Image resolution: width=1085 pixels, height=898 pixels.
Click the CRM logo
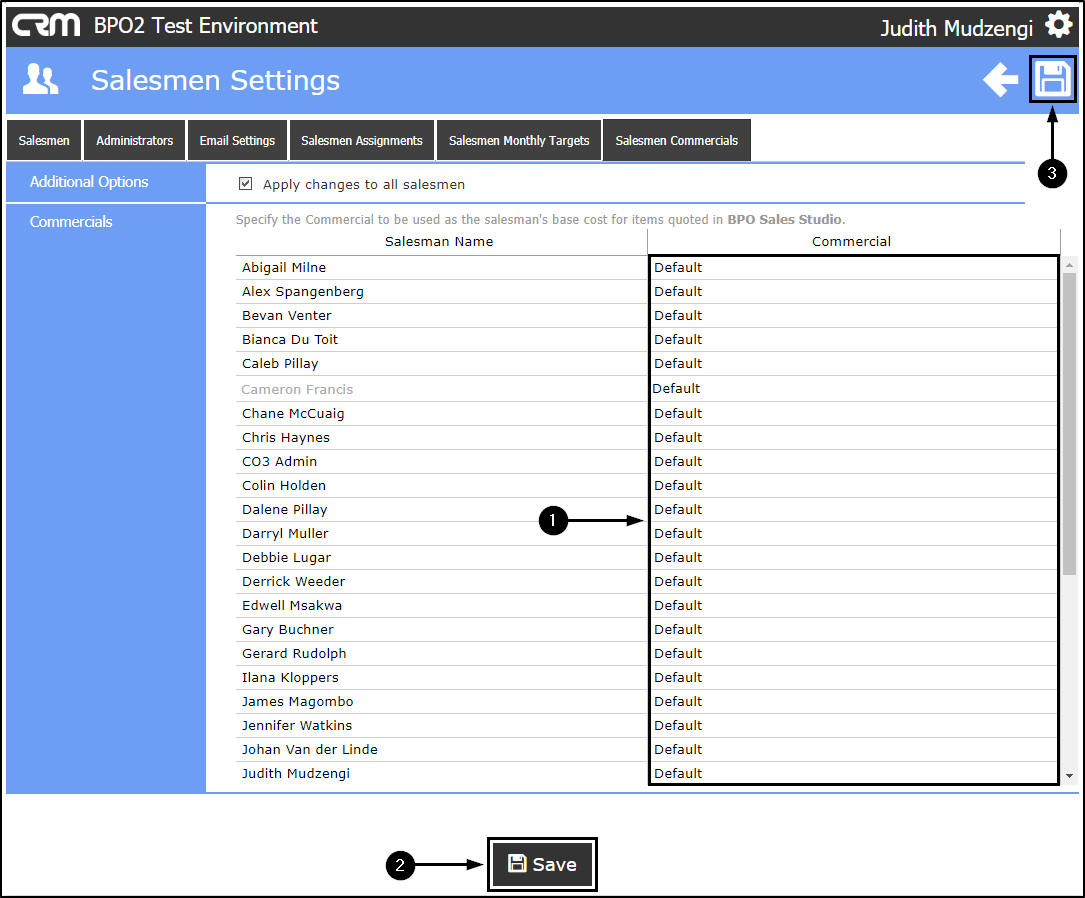click(46, 26)
